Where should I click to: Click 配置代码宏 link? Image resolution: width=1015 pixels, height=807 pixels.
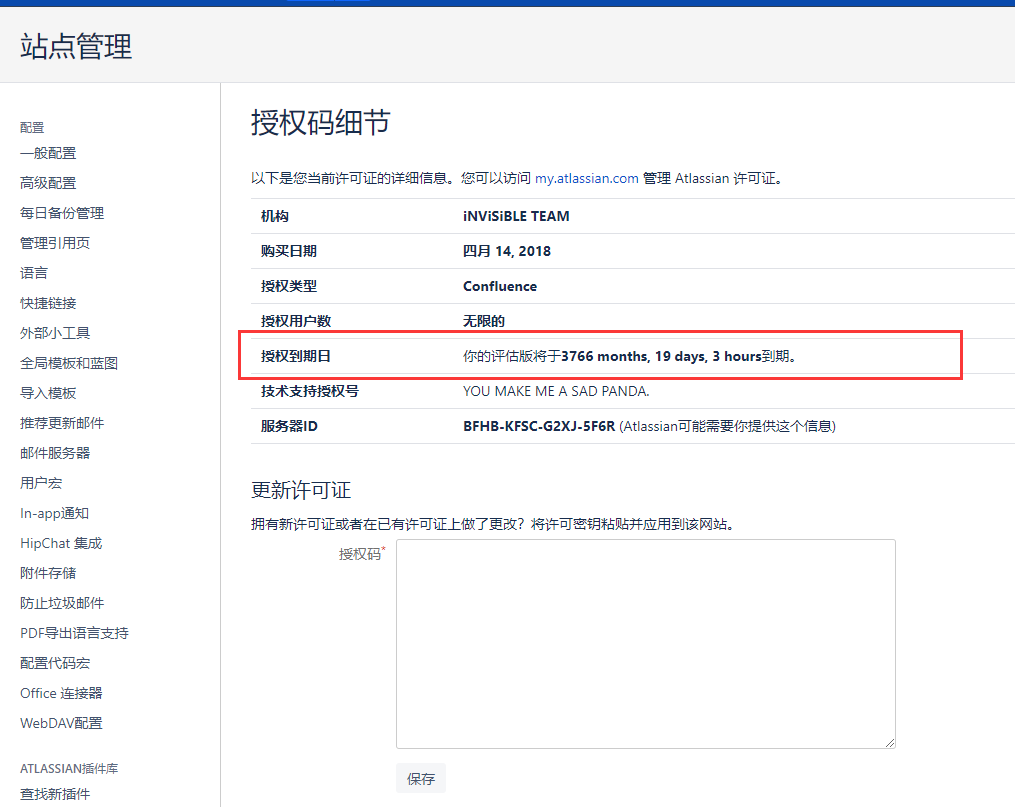(x=55, y=663)
